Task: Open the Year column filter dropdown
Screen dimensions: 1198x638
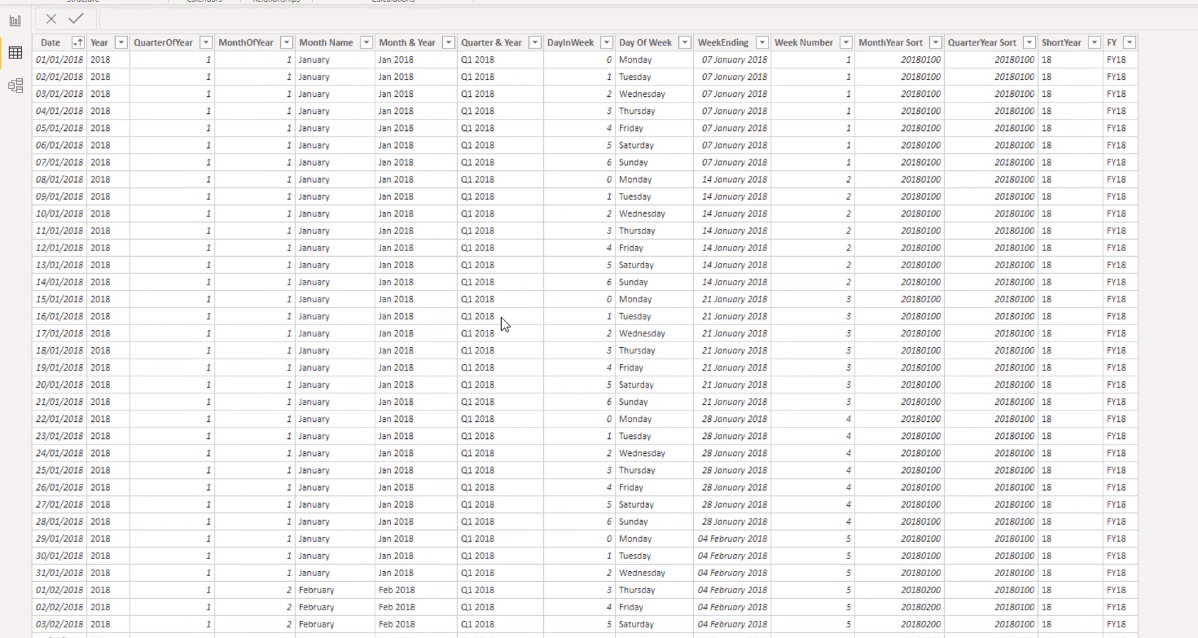Action: pyautogui.click(x=121, y=43)
